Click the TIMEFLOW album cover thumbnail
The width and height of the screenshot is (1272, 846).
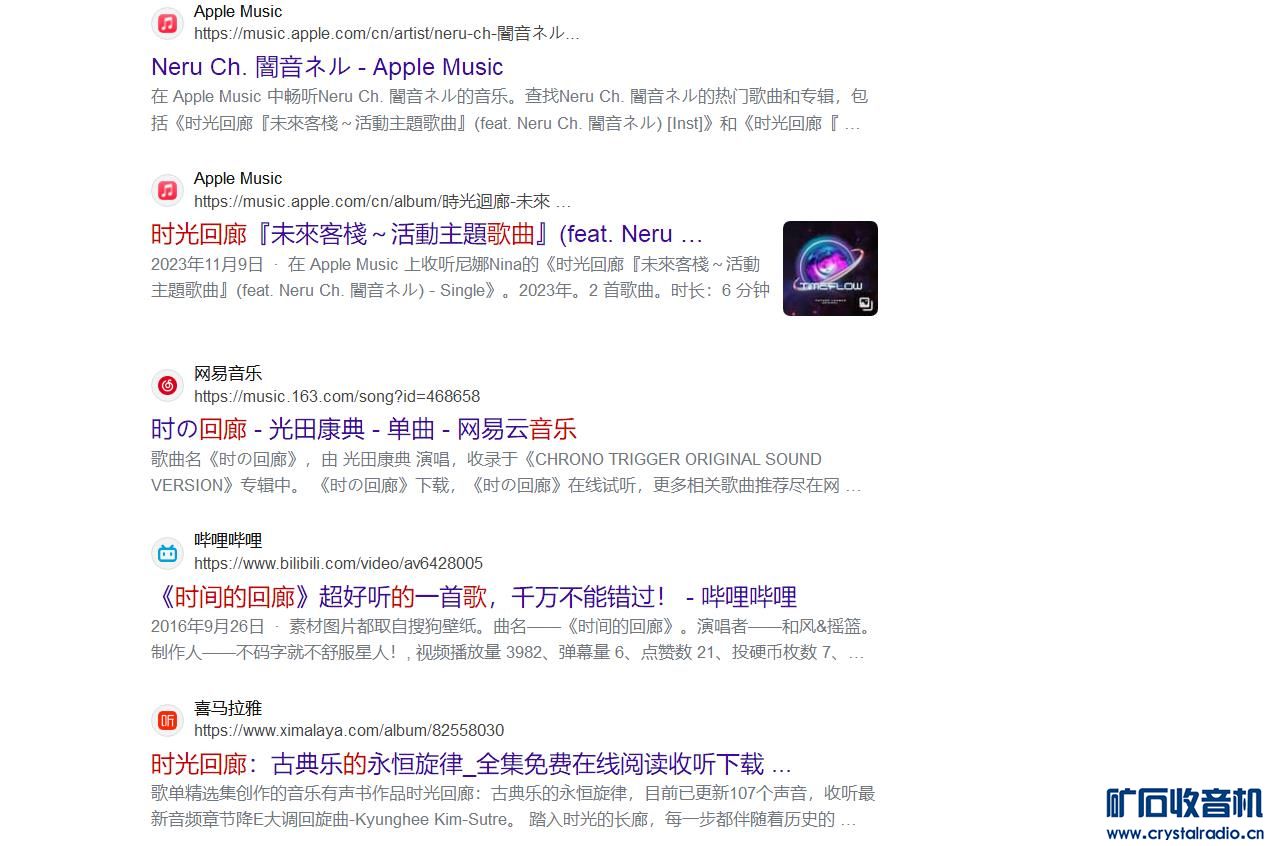(x=830, y=268)
